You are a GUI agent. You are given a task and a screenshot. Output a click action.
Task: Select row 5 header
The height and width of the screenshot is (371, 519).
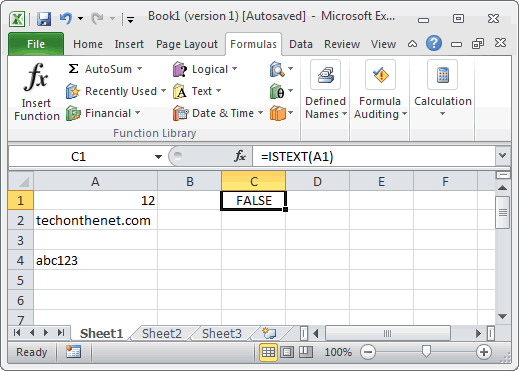(x=21, y=280)
